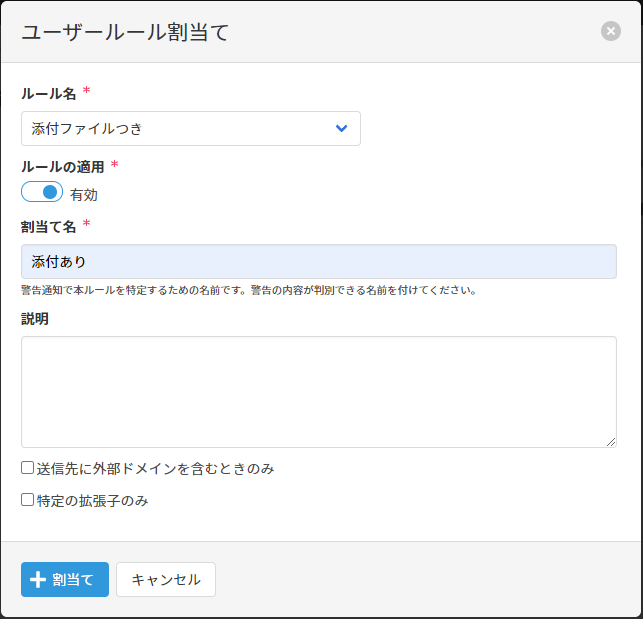Screen dimensions: 643x619
Task: Toggle the ルールの適用 switch
Action: (42, 192)
